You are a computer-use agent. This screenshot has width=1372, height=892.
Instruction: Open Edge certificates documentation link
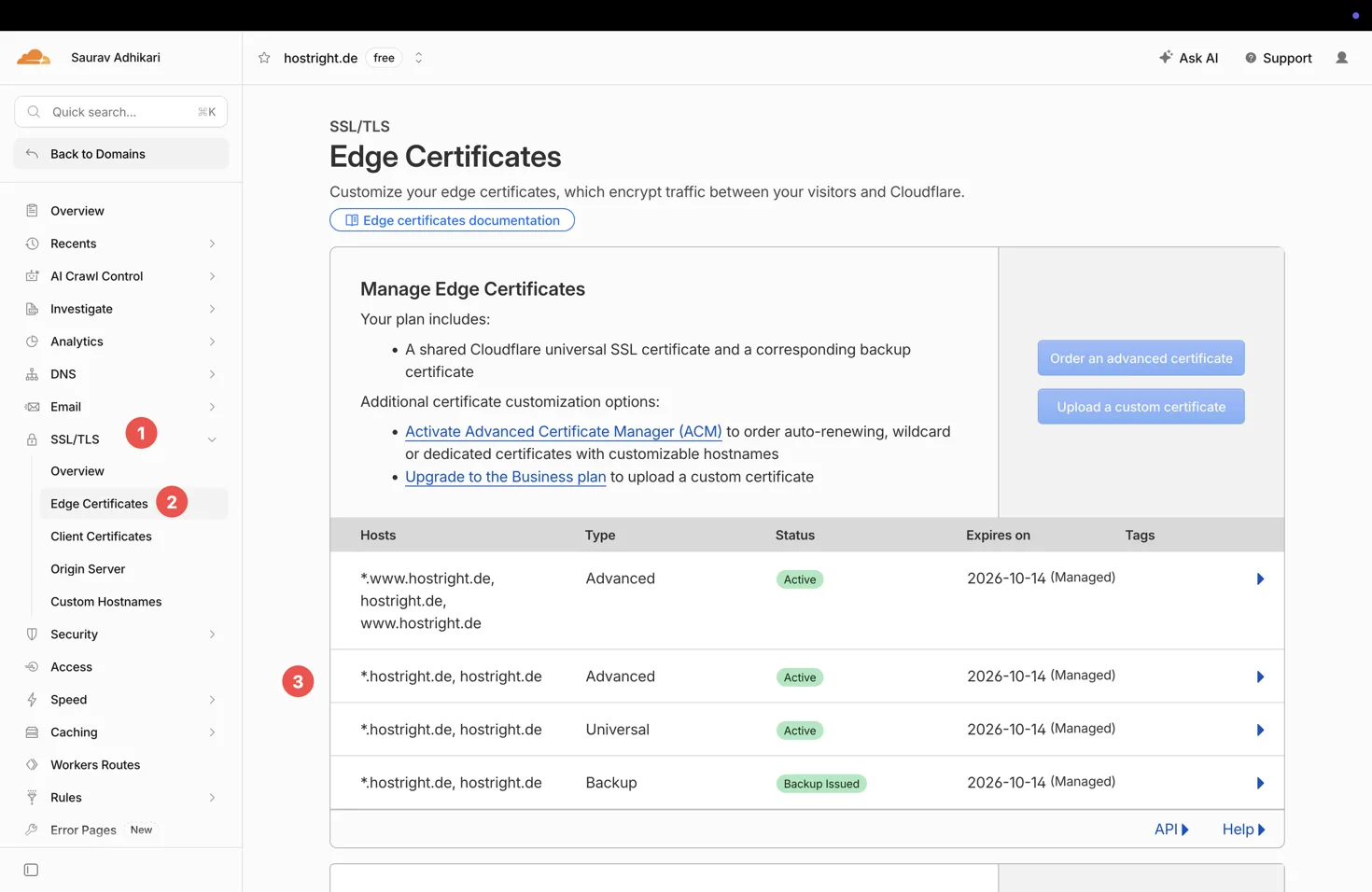click(452, 220)
